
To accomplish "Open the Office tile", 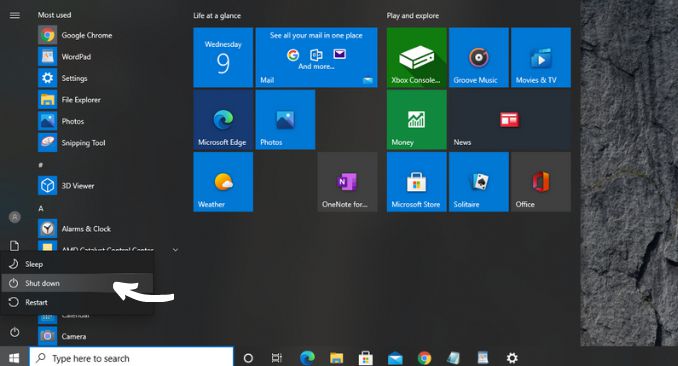I will [541, 182].
